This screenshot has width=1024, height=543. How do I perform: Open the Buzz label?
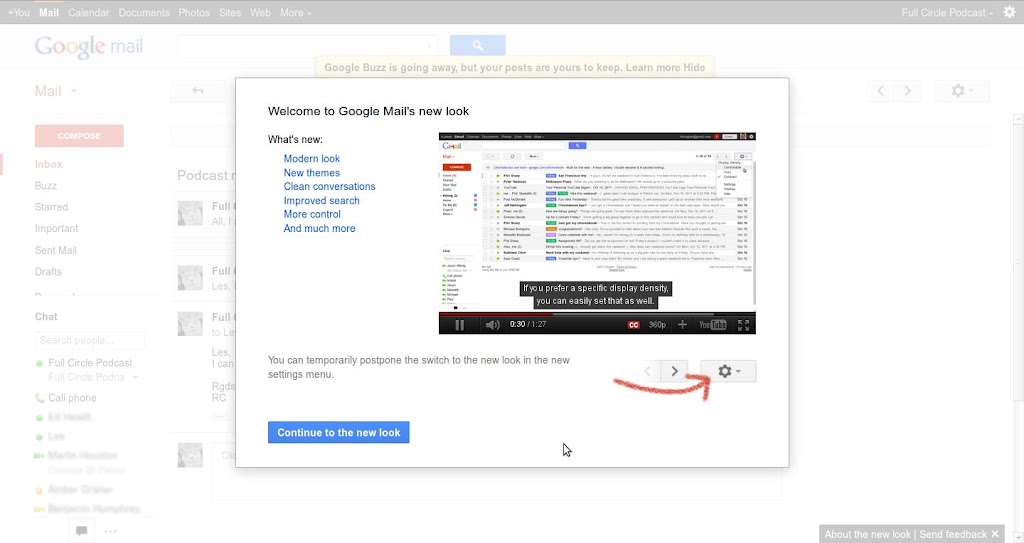[46, 186]
